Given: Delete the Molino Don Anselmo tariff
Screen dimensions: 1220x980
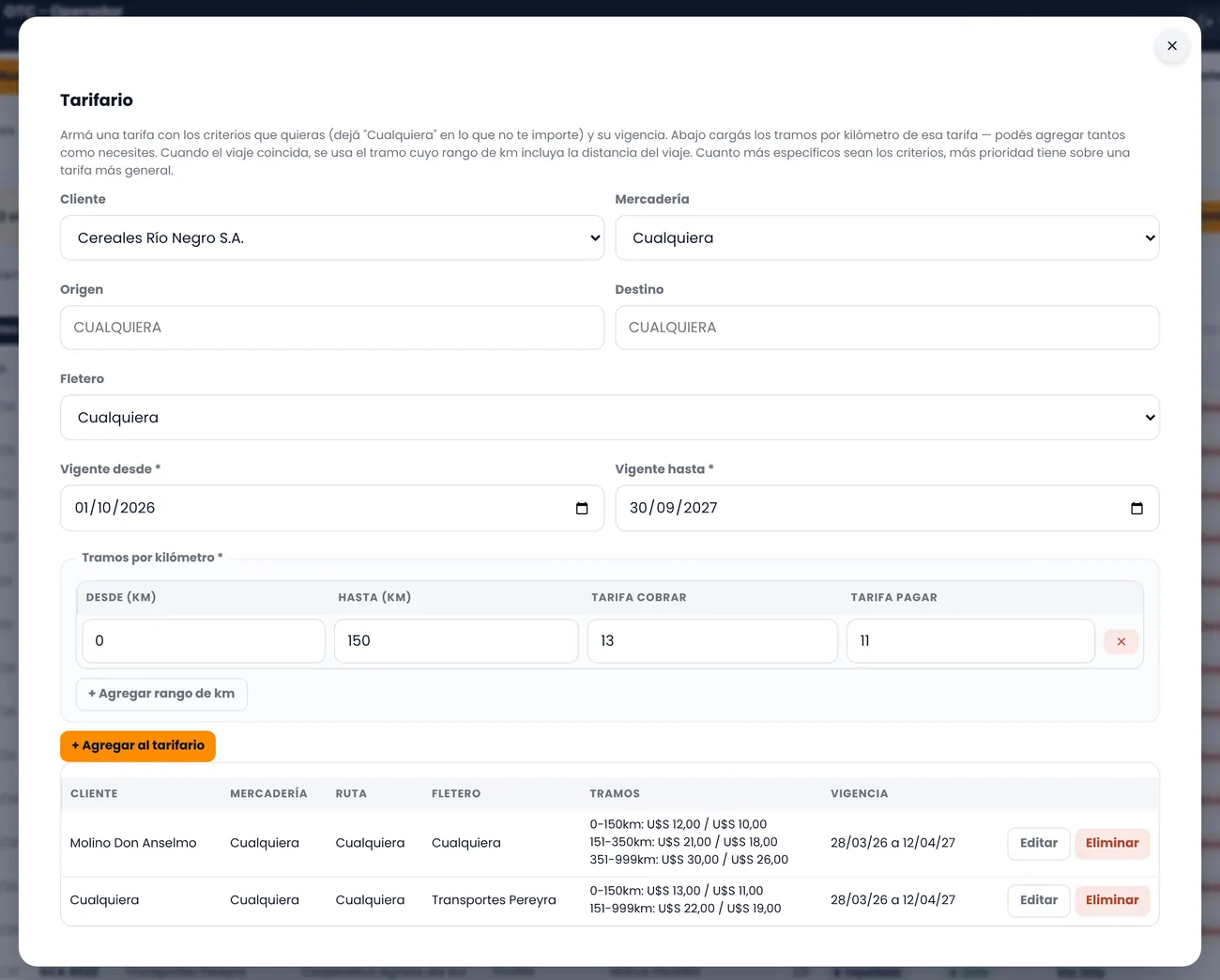Looking at the screenshot, I should (x=1112, y=843).
